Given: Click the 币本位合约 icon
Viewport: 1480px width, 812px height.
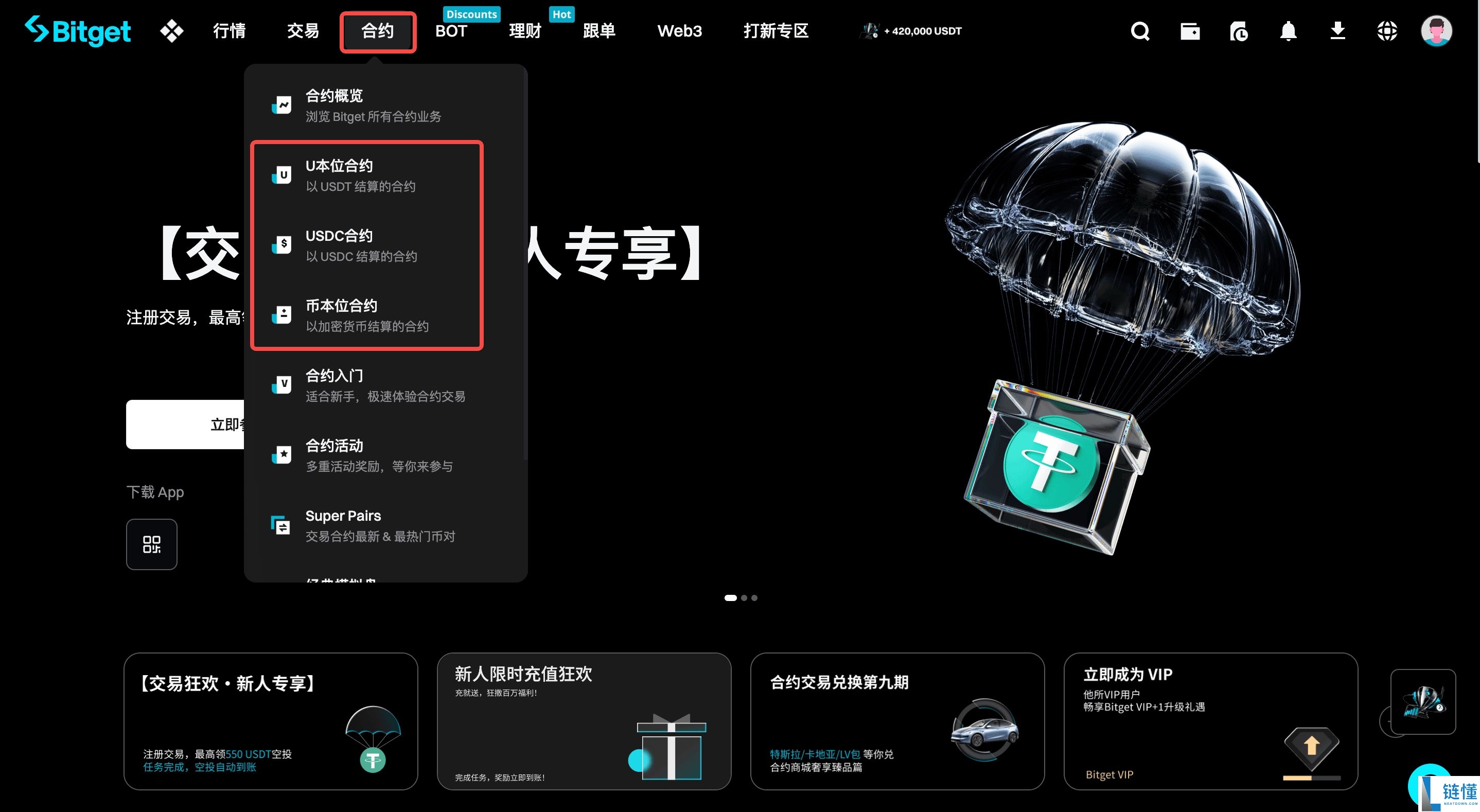Looking at the screenshot, I should pyautogui.click(x=281, y=315).
